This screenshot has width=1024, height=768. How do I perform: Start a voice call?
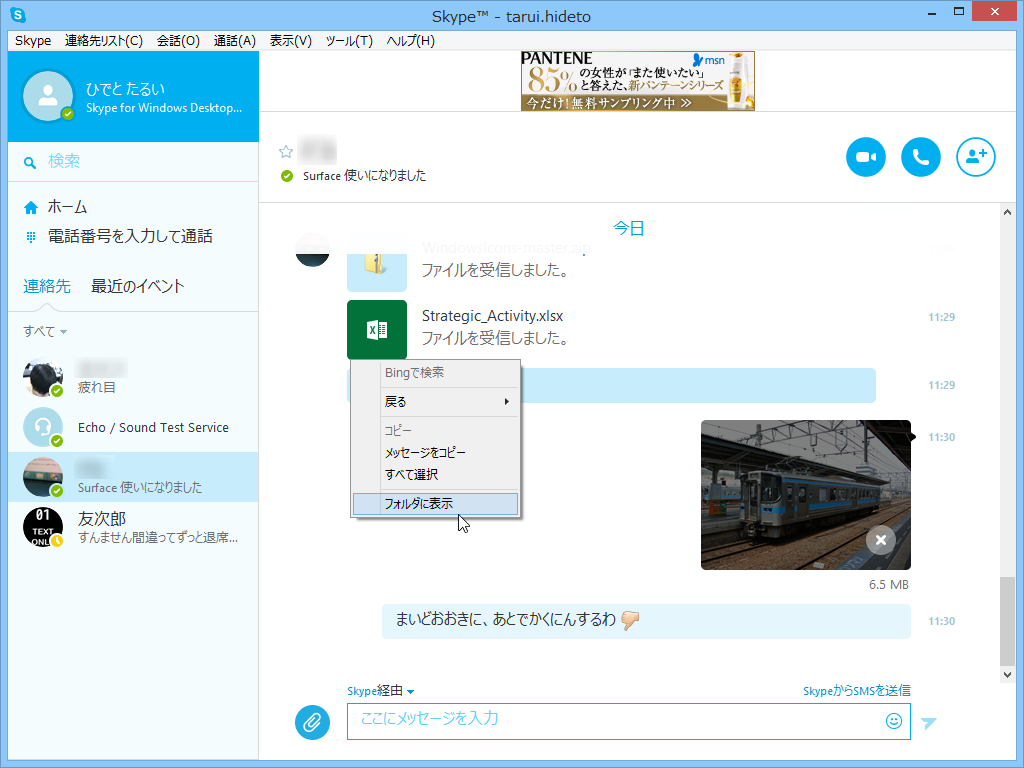[x=921, y=157]
